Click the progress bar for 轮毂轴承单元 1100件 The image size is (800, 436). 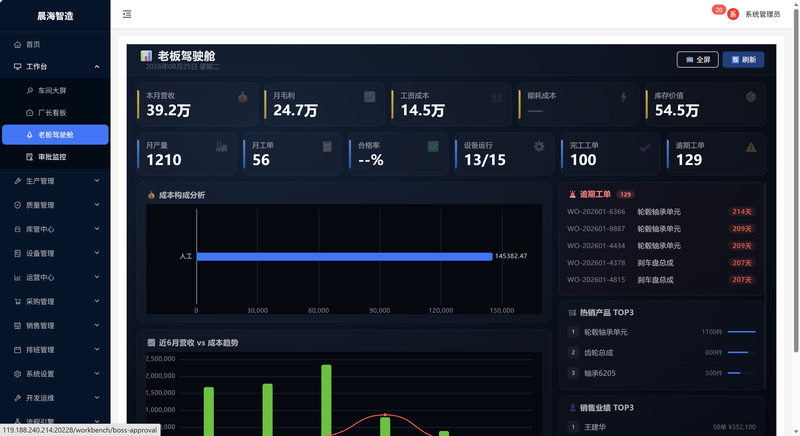pyautogui.click(x=741, y=332)
